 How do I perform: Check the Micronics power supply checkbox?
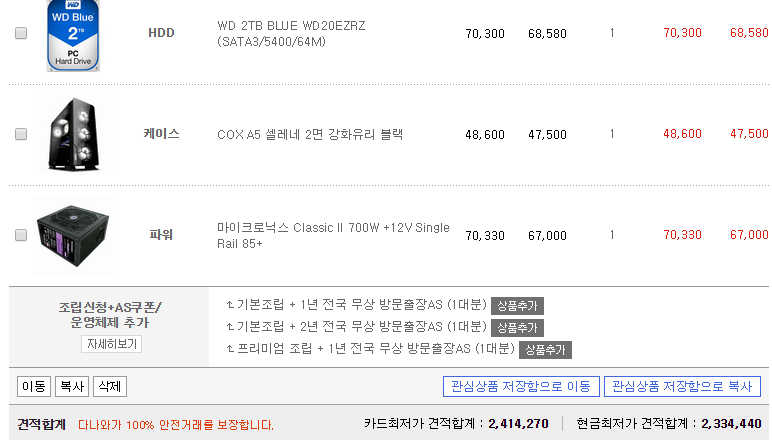(x=21, y=235)
